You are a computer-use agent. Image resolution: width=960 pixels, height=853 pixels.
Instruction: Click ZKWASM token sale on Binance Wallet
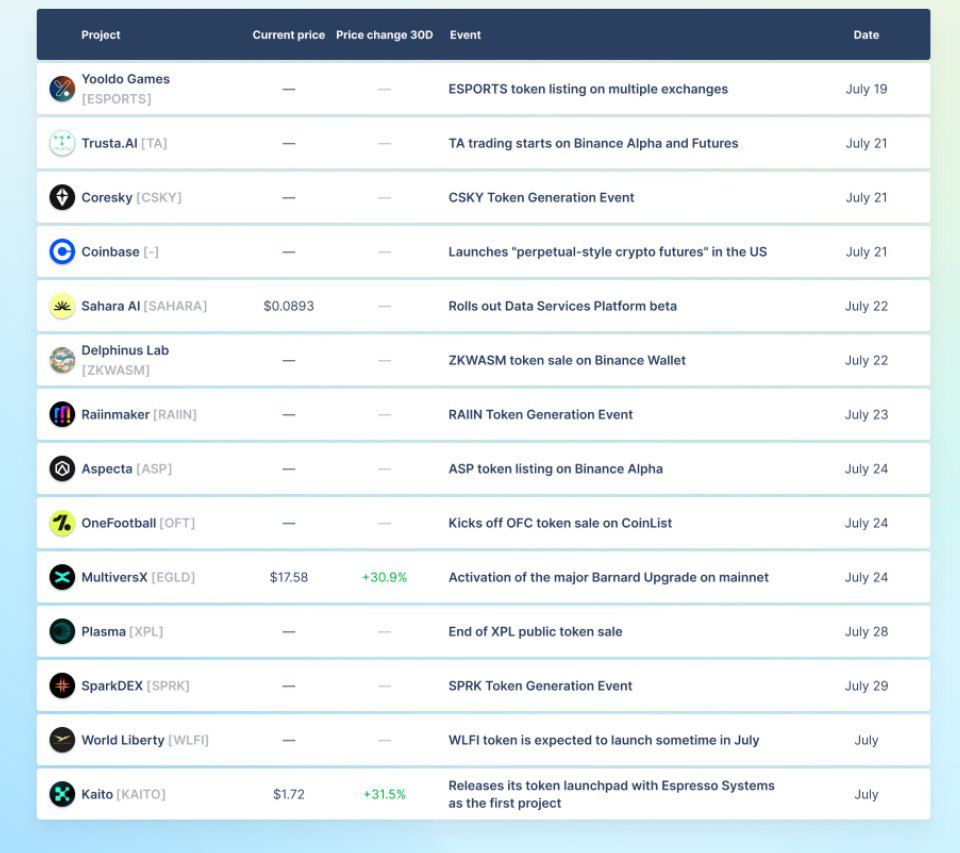pos(567,360)
